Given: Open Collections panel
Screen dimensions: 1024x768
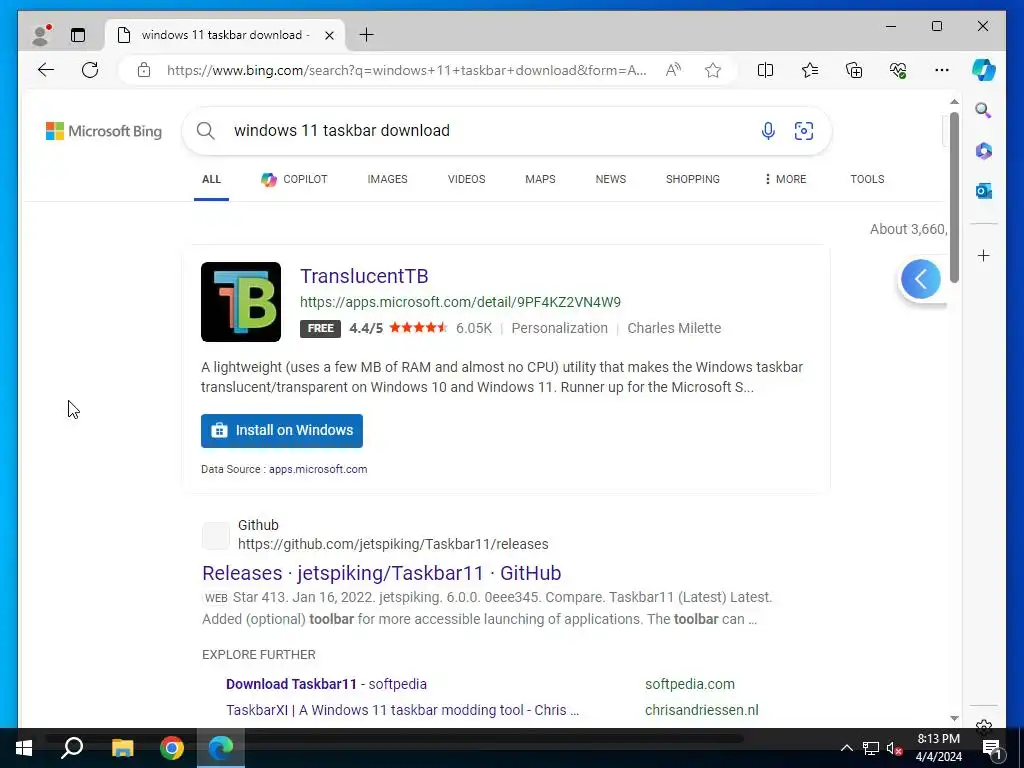Looking at the screenshot, I should [854, 70].
